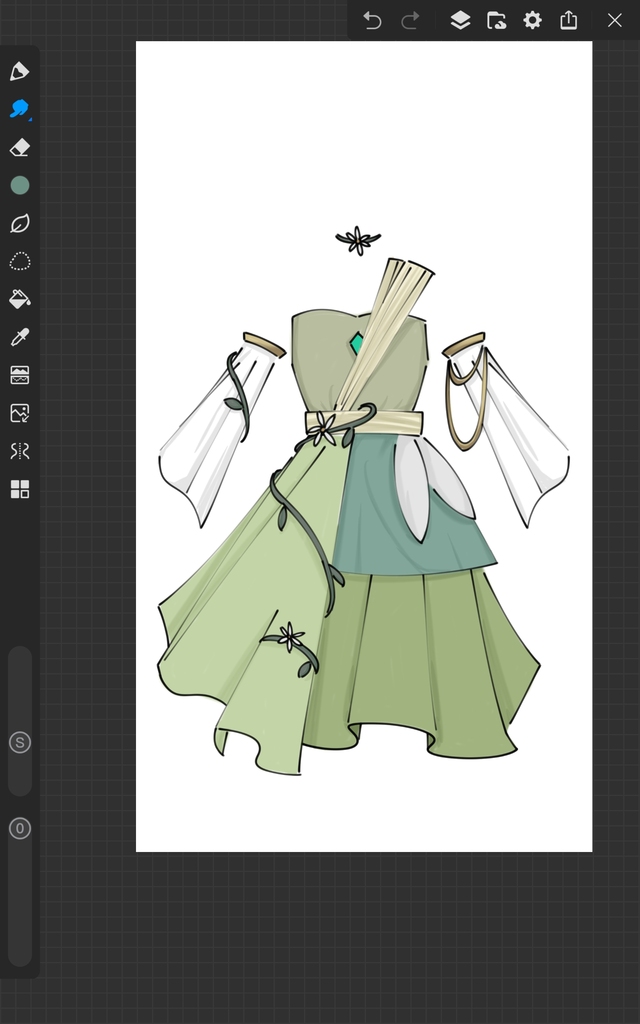Open the settings gear

click(x=533, y=20)
